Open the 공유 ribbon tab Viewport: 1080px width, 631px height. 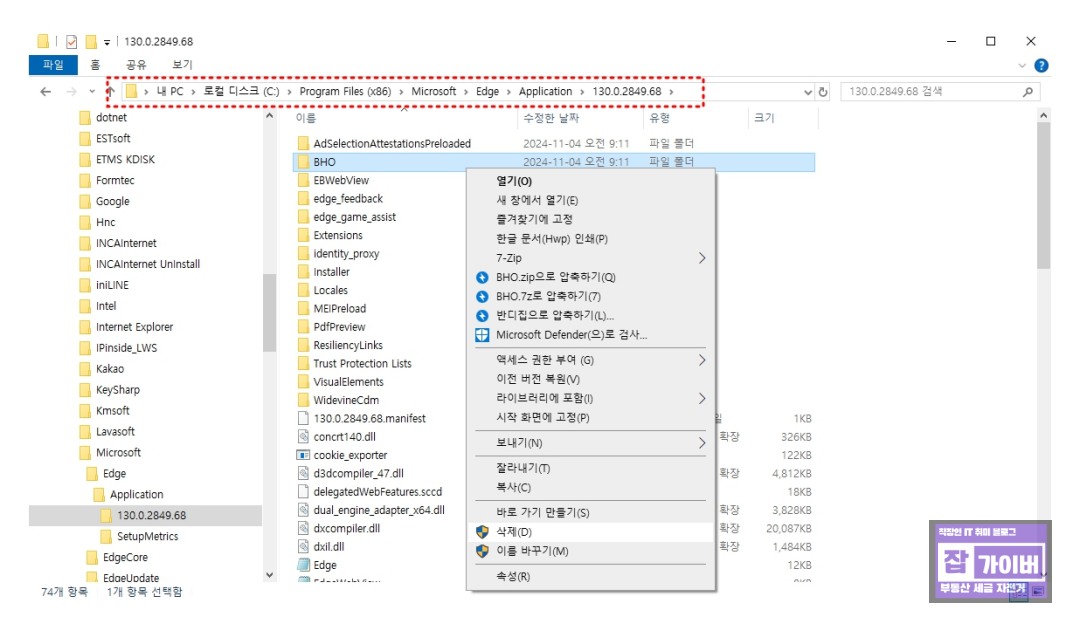[x=136, y=65]
